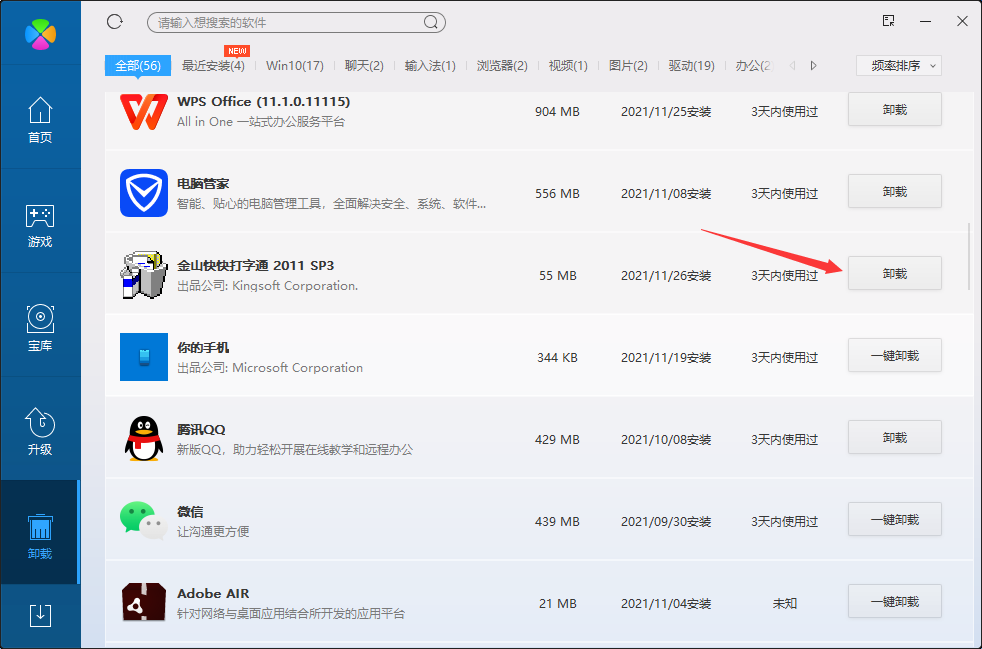982x649 pixels.
Task: Uninstall WPS Office with 卸载 button
Action: pyautogui.click(x=895, y=110)
